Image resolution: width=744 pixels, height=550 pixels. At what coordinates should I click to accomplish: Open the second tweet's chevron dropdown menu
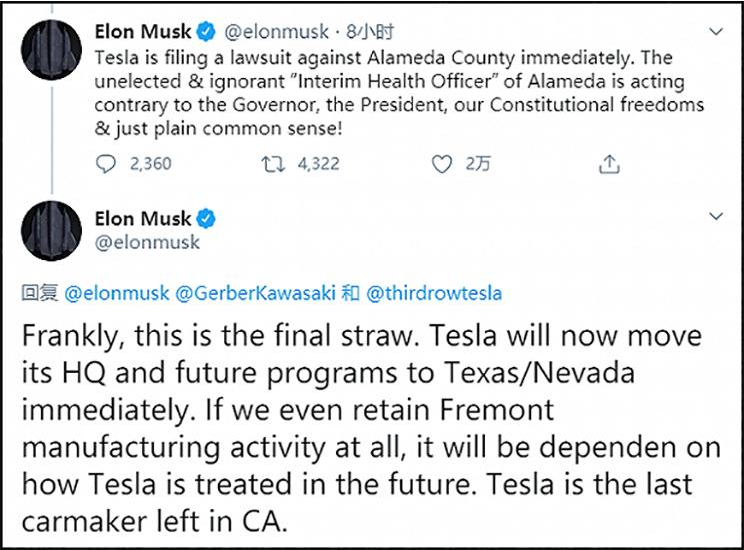pyautogui.click(x=715, y=217)
